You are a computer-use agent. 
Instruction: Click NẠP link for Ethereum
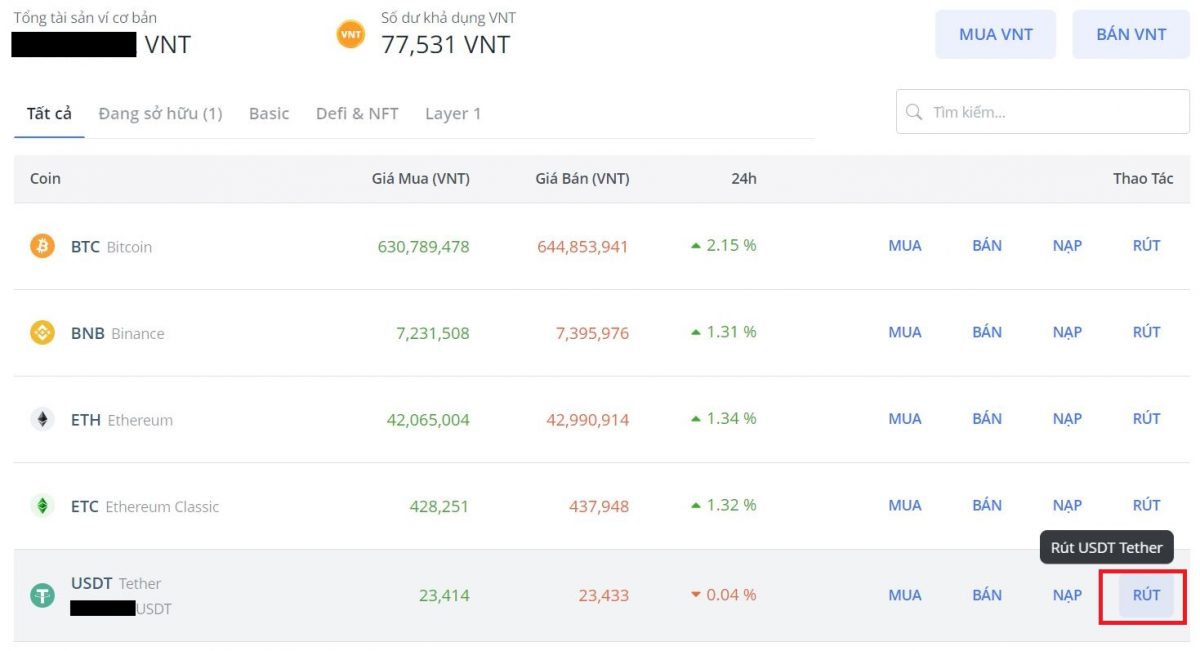coord(1067,420)
